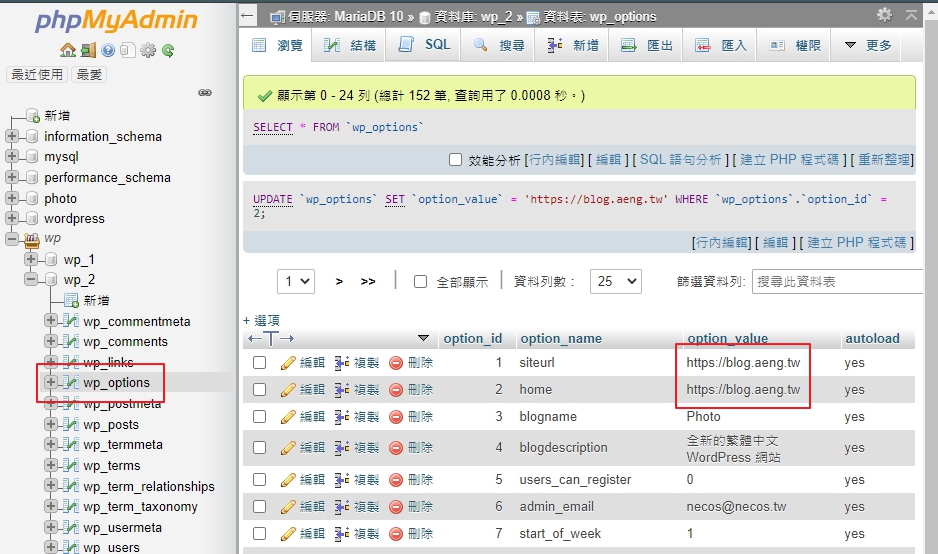Image resolution: width=938 pixels, height=554 pixels.
Task: Click the edit pencil for admin_email row
Action: click(288, 507)
